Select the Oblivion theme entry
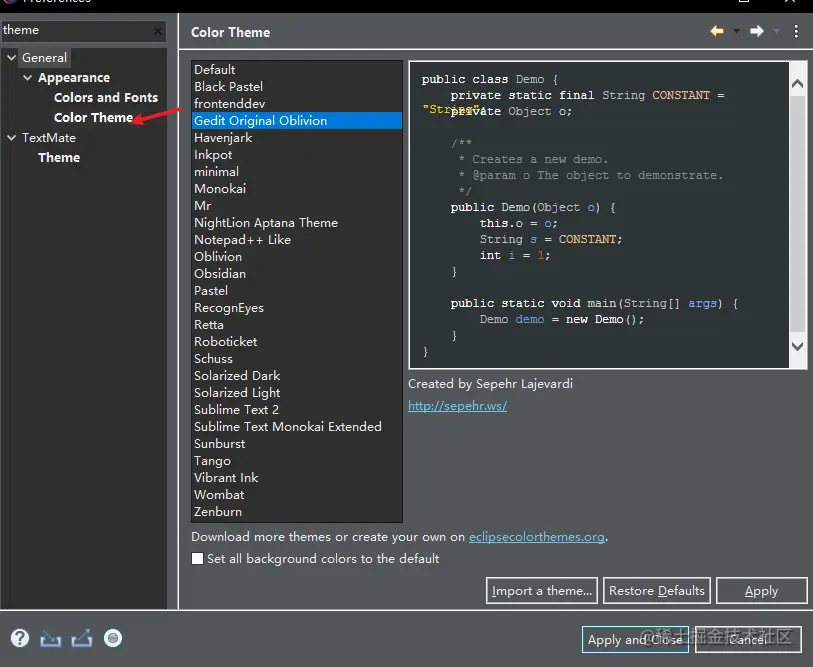 point(297,257)
